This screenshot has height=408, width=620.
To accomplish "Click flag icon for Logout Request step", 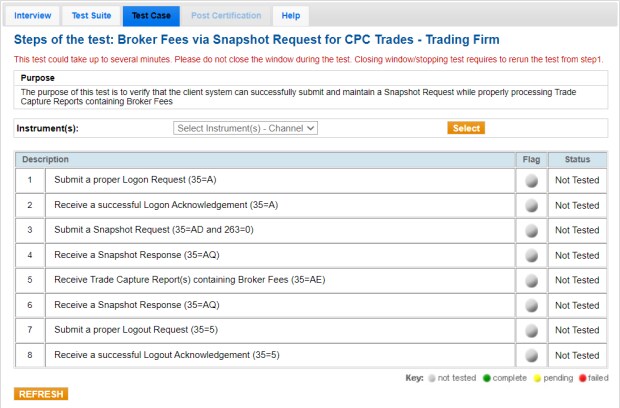I will click(531, 330).
